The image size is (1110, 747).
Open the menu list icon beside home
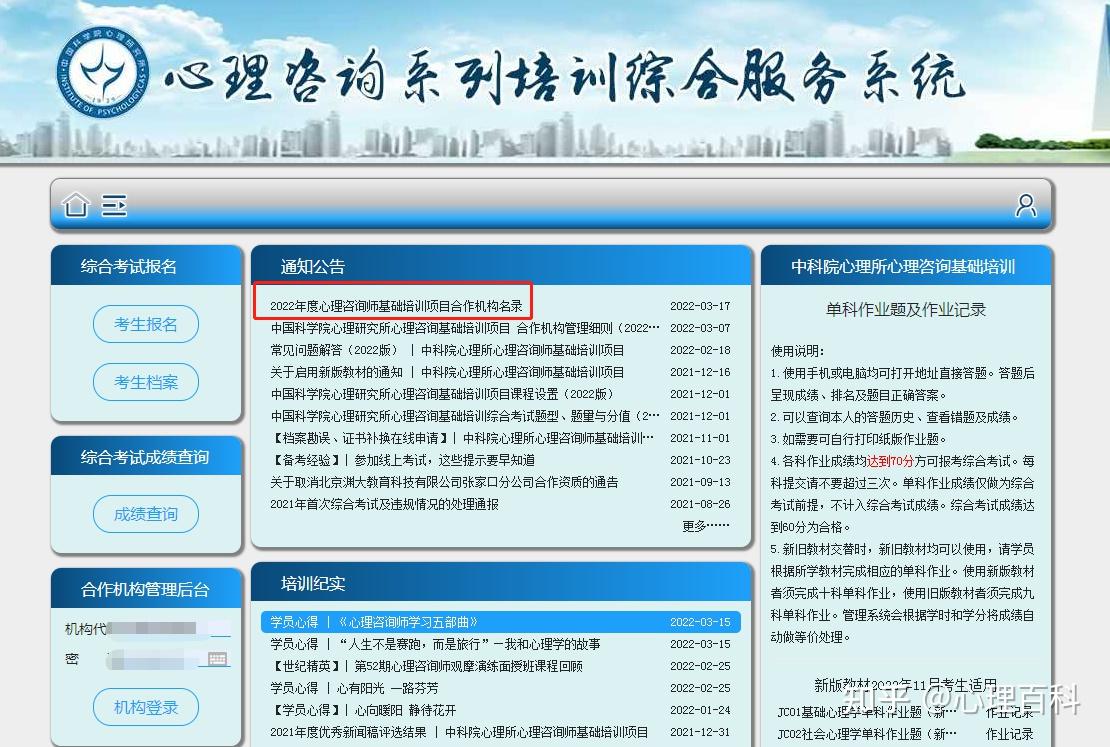tap(114, 205)
